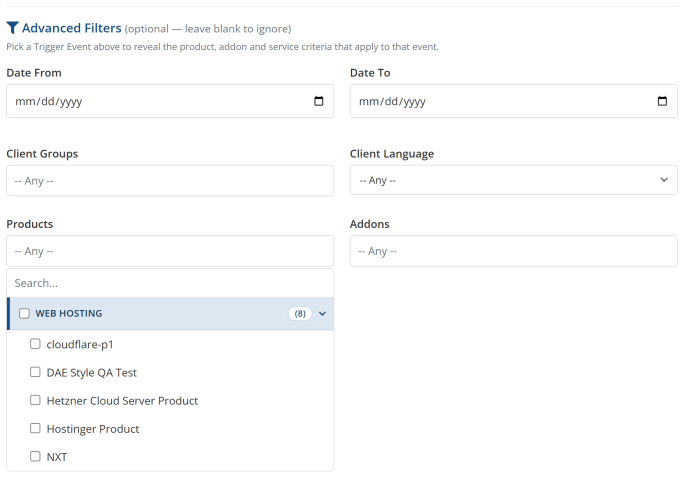
Task: Open the Date From calendar picker icon
Action: 319,101
